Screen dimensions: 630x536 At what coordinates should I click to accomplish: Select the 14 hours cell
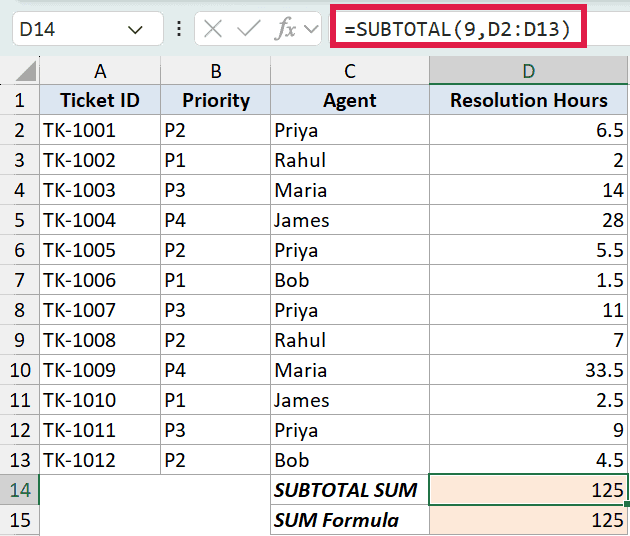(529, 190)
